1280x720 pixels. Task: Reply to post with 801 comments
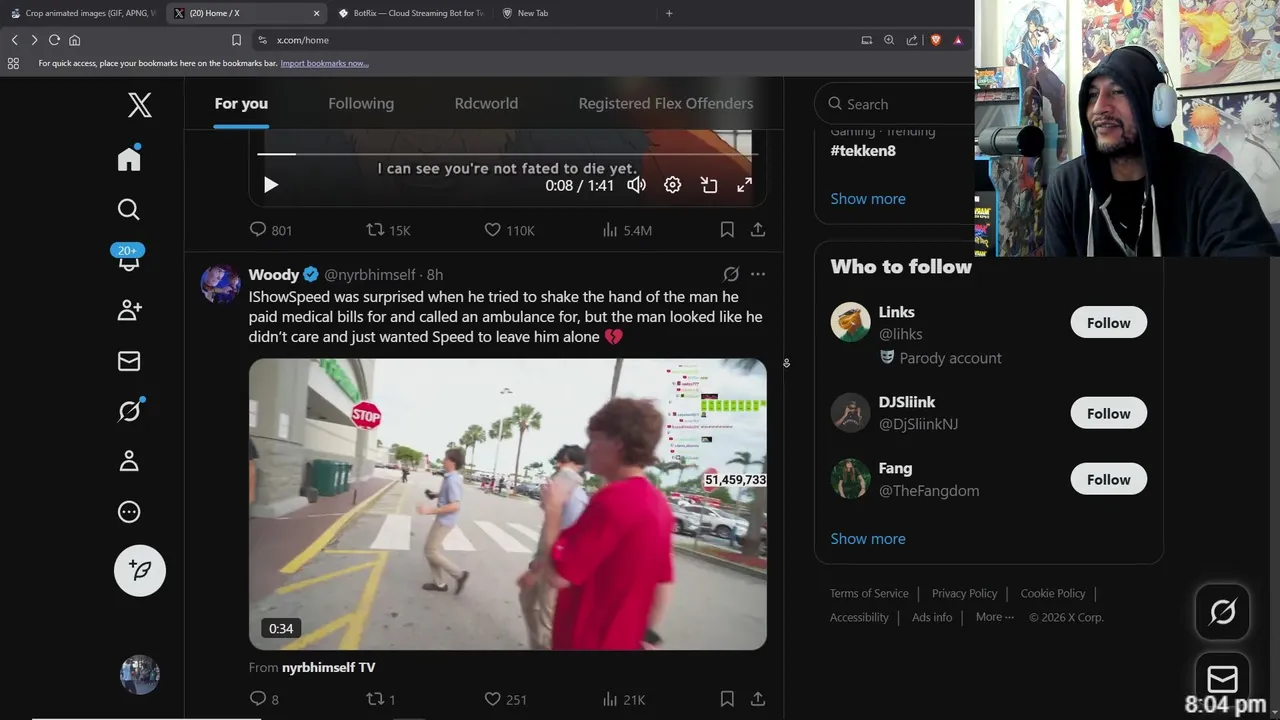tap(271, 230)
